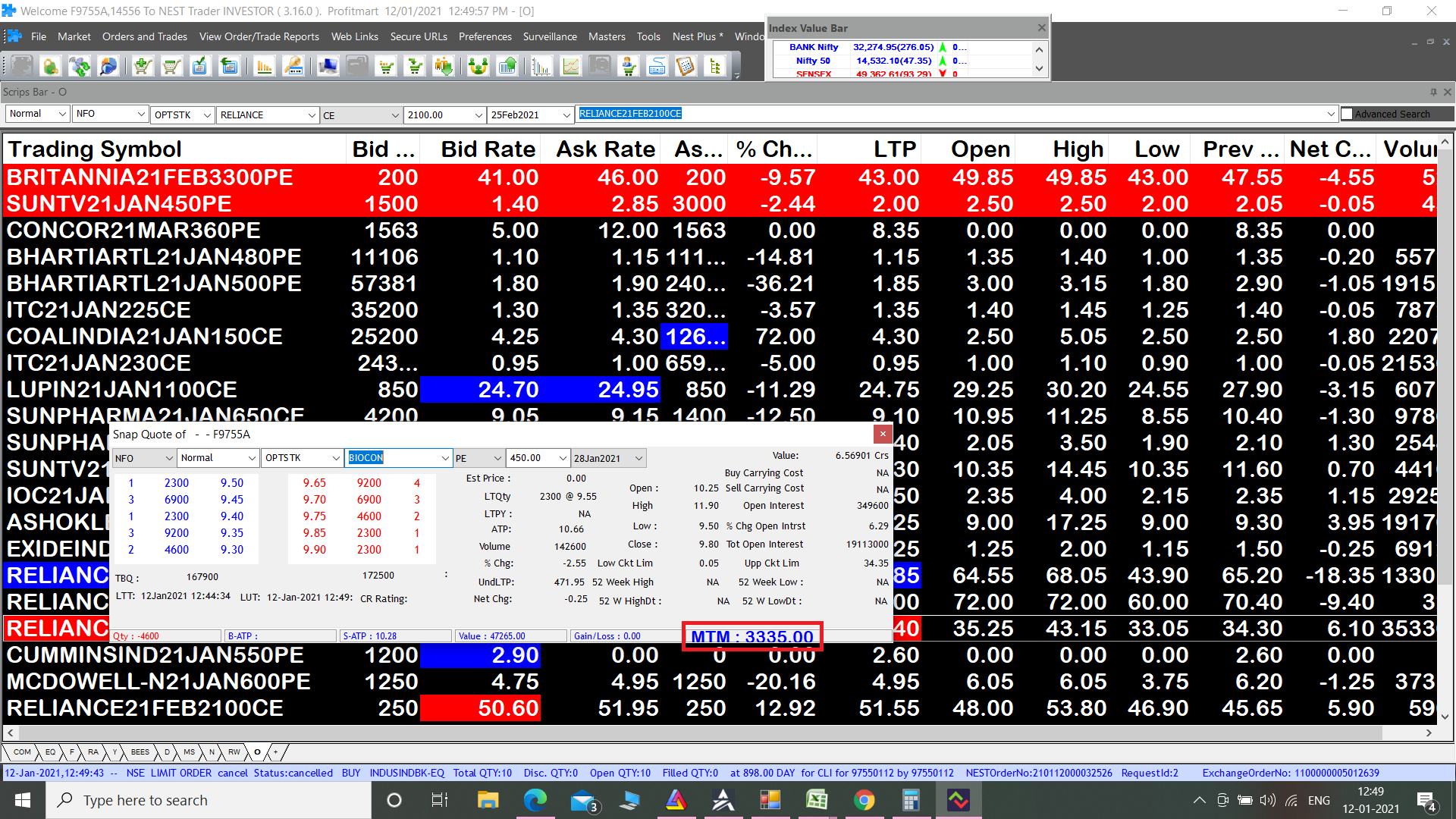Click the blue computer monitor toolbar icon

[x=328, y=67]
